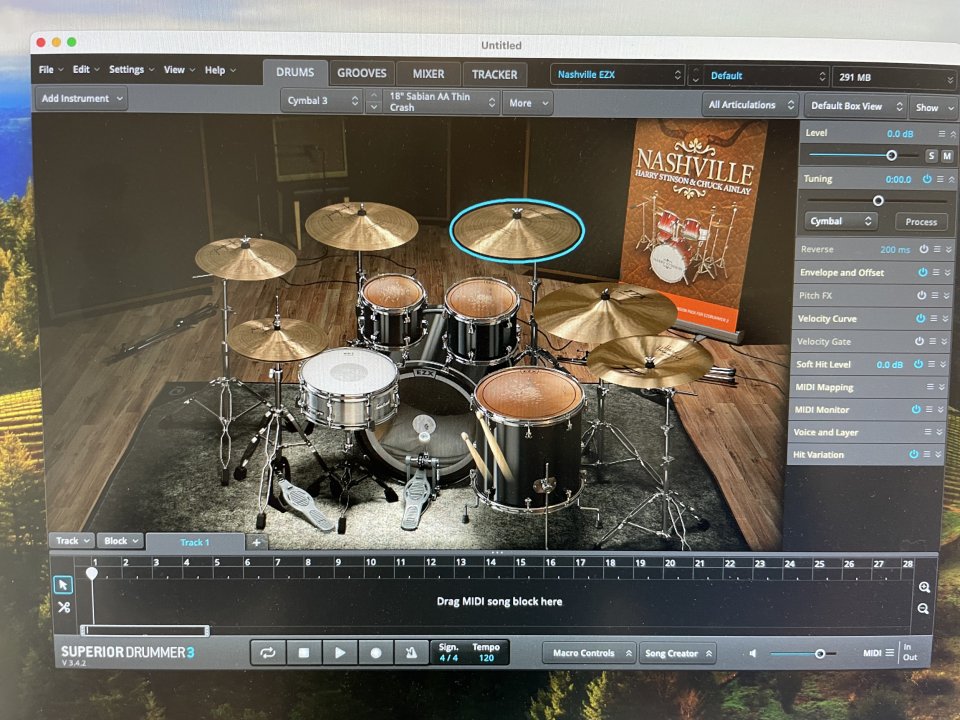Screen dimensions: 960x720
Task: Click the metronome icon in the transport bar
Action: click(410, 652)
